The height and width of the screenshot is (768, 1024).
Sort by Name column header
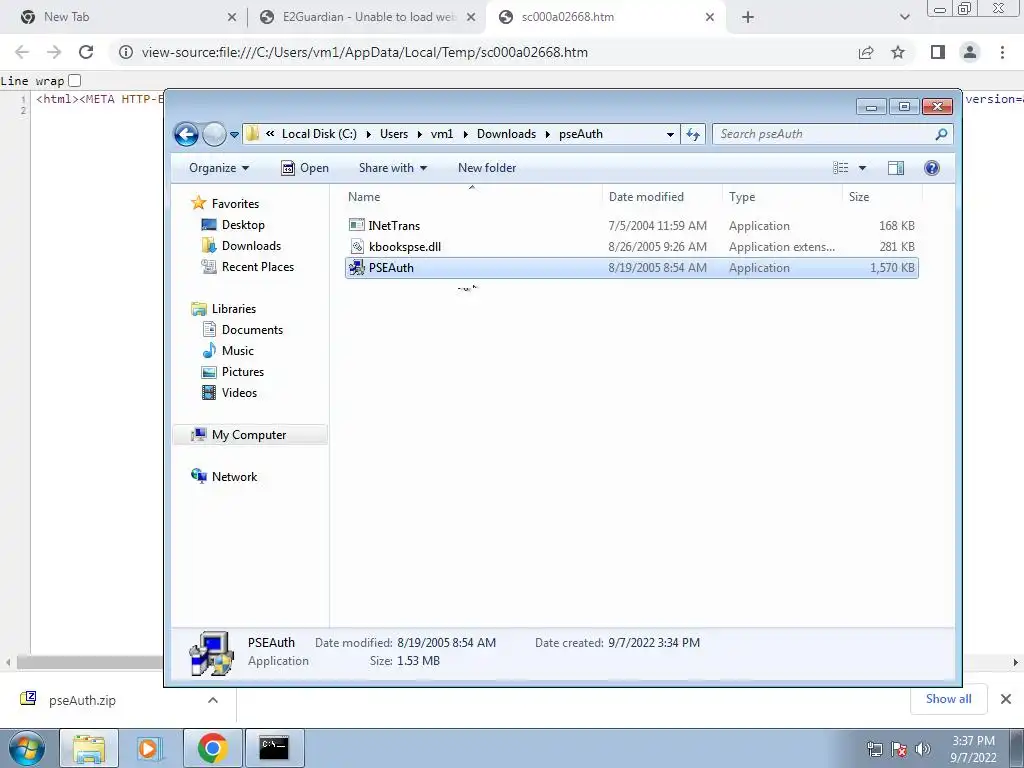pos(471,197)
